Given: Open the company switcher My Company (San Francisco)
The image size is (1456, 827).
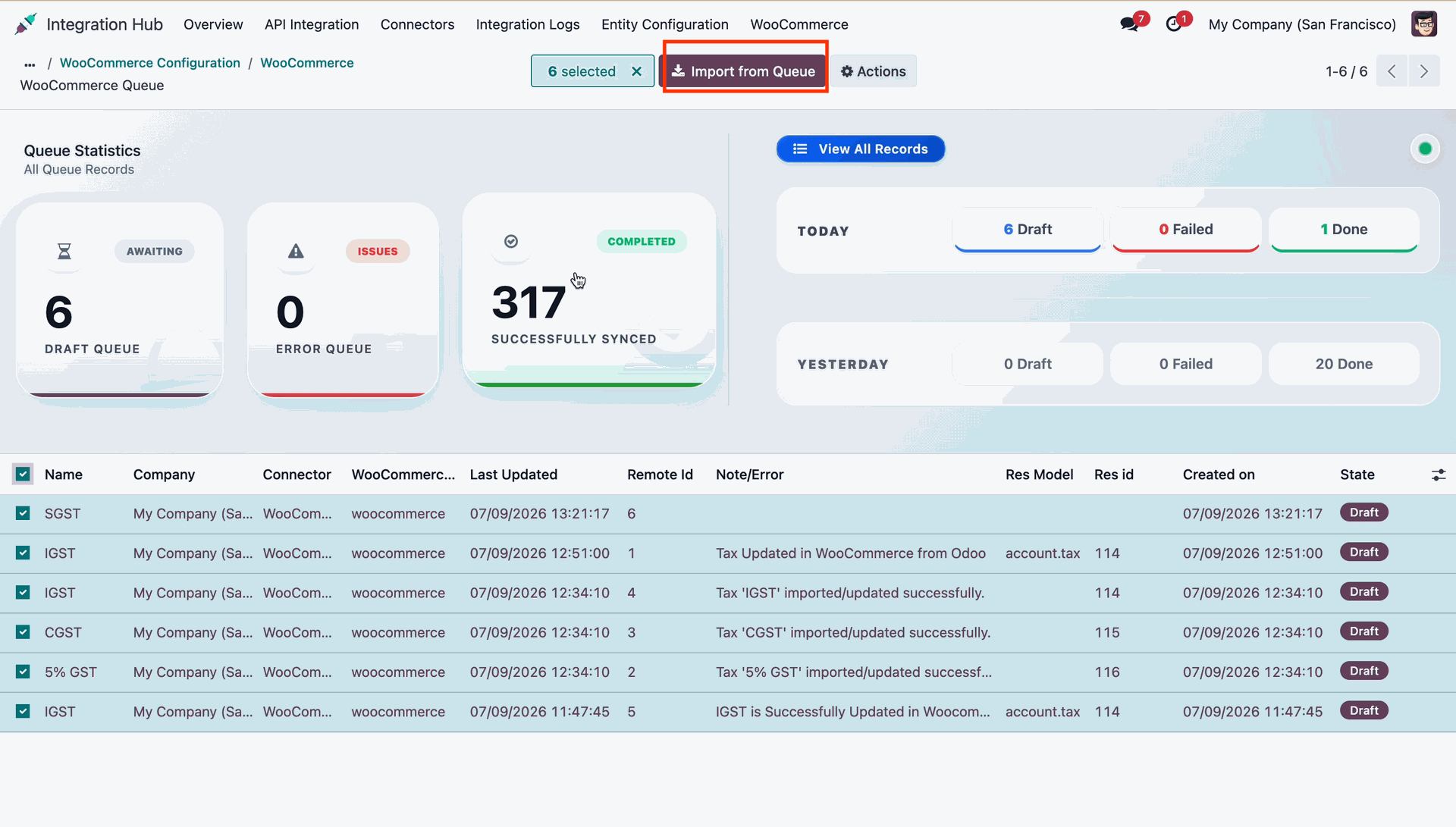Looking at the screenshot, I should pyautogui.click(x=1302, y=24).
